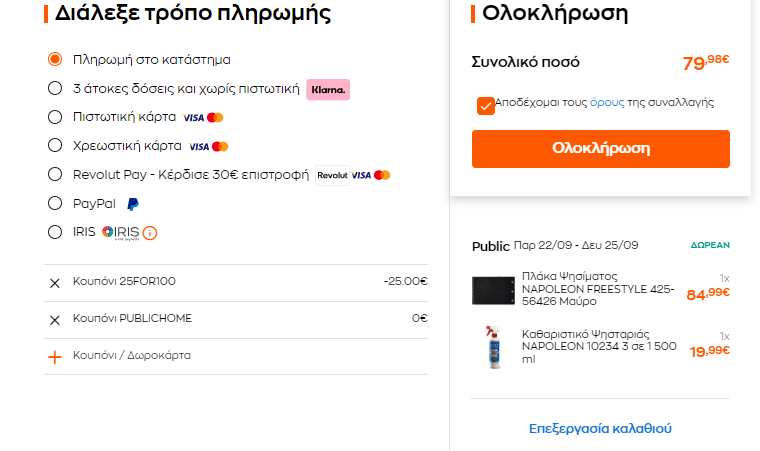Remove coupon PUBLICHOME with X icon

point(55,320)
